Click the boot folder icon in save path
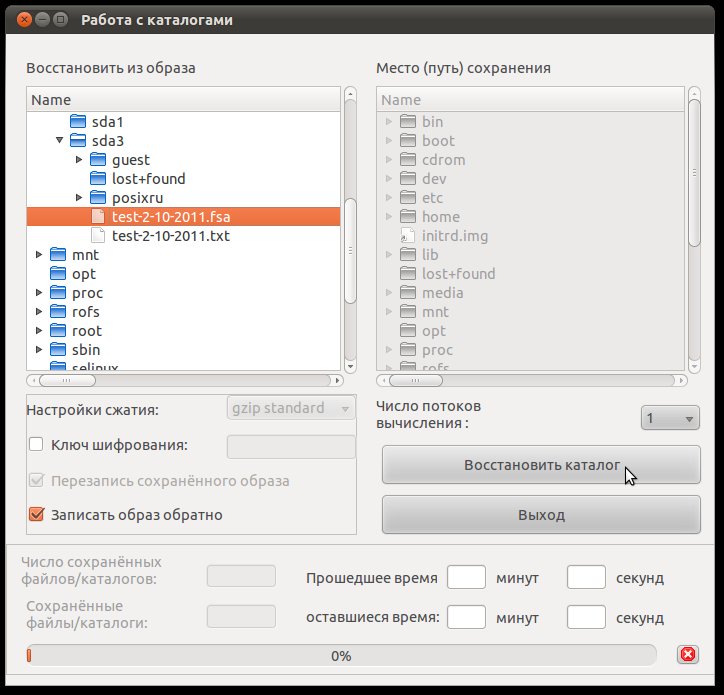724x695 pixels. (x=408, y=140)
